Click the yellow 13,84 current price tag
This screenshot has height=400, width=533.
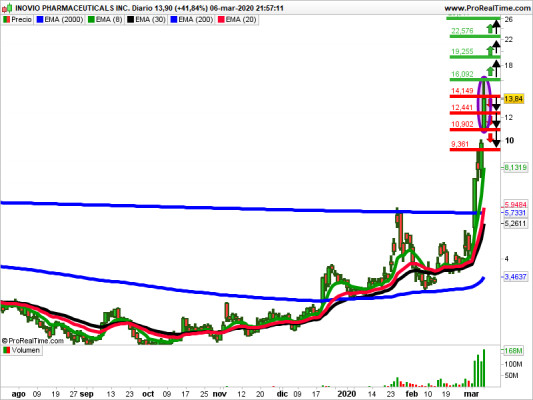pyautogui.click(x=513, y=99)
